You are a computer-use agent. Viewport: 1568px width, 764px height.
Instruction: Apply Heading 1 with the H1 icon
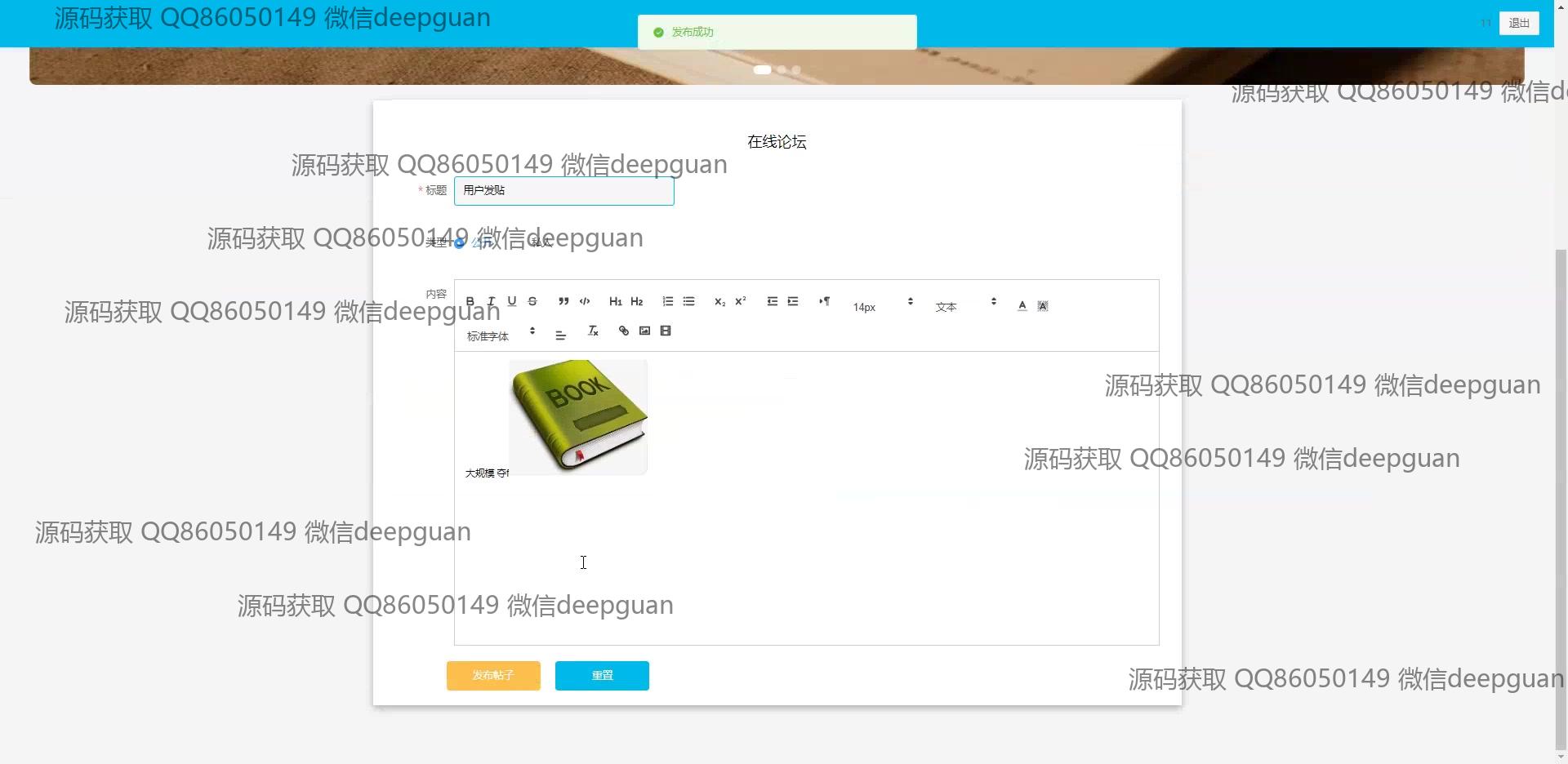pos(616,301)
